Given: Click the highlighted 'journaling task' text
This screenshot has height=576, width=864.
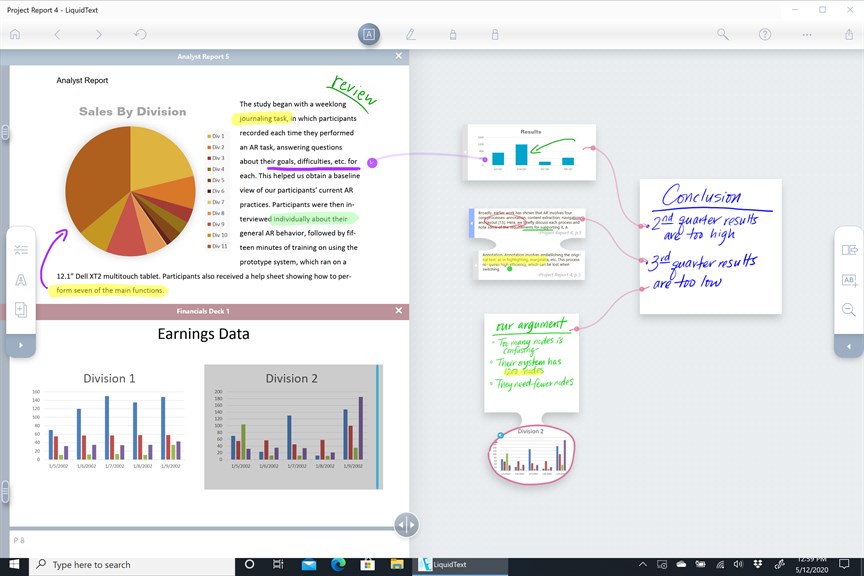Looking at the screenshot, I should (263, 119).
